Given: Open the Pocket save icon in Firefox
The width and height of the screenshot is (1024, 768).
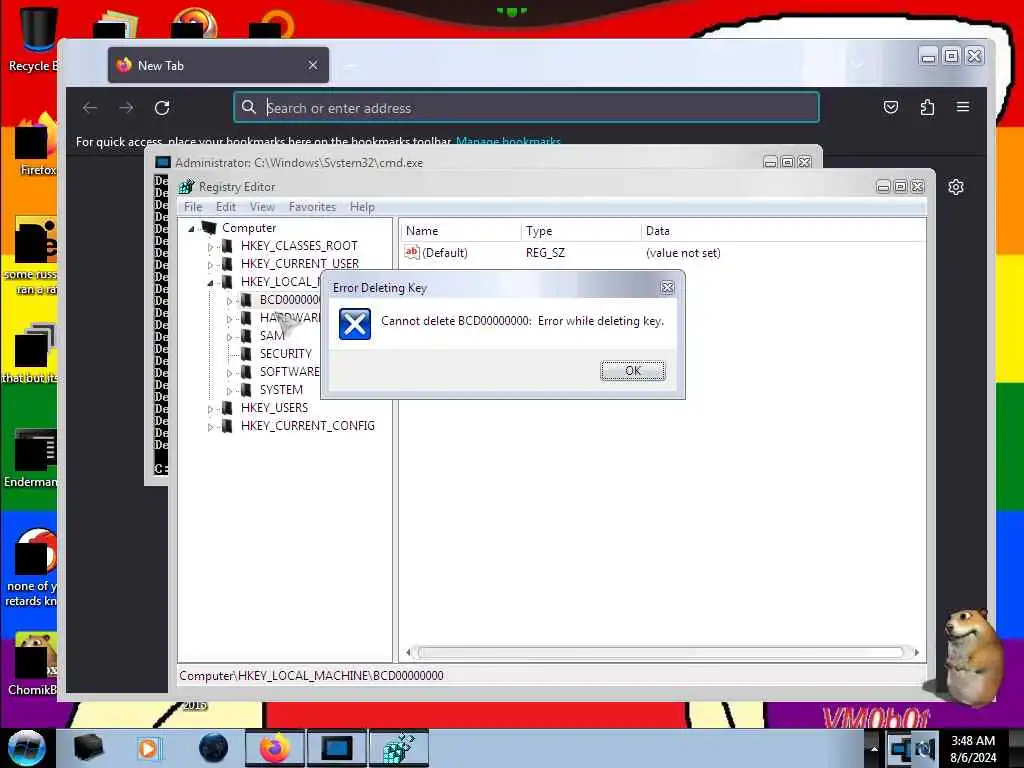Looking at the screenshot, I should click(891, 107).
